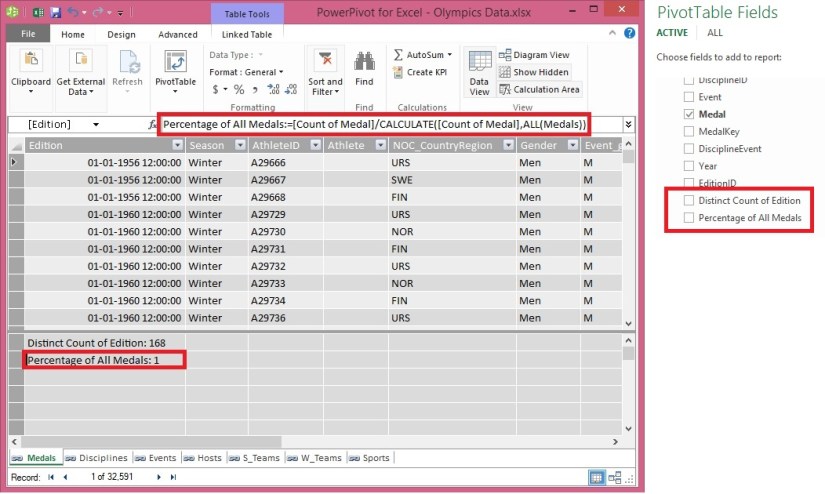This screenshot has height=494, width=825.
Task: Select the Distinct Count of Edition measure cell
Action: click(104, 343)
